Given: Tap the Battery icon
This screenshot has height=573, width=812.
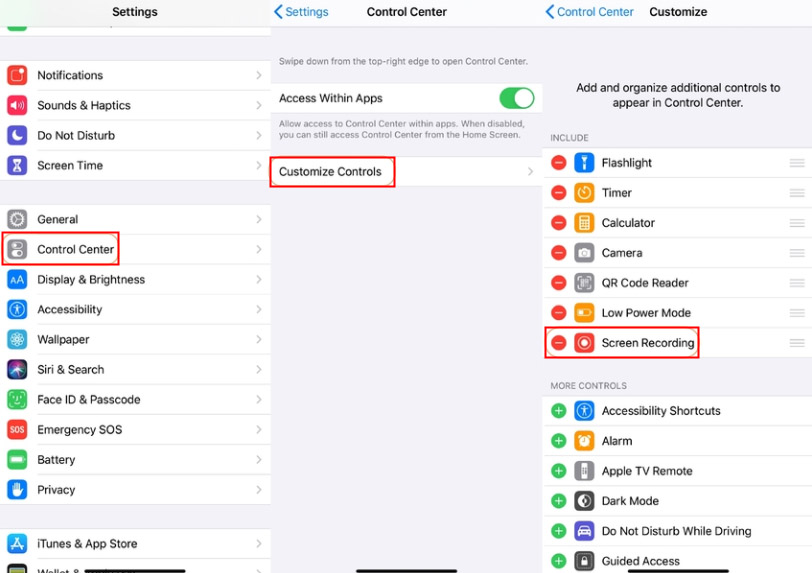Looking at the screenshot, I should tap(17, 460).
